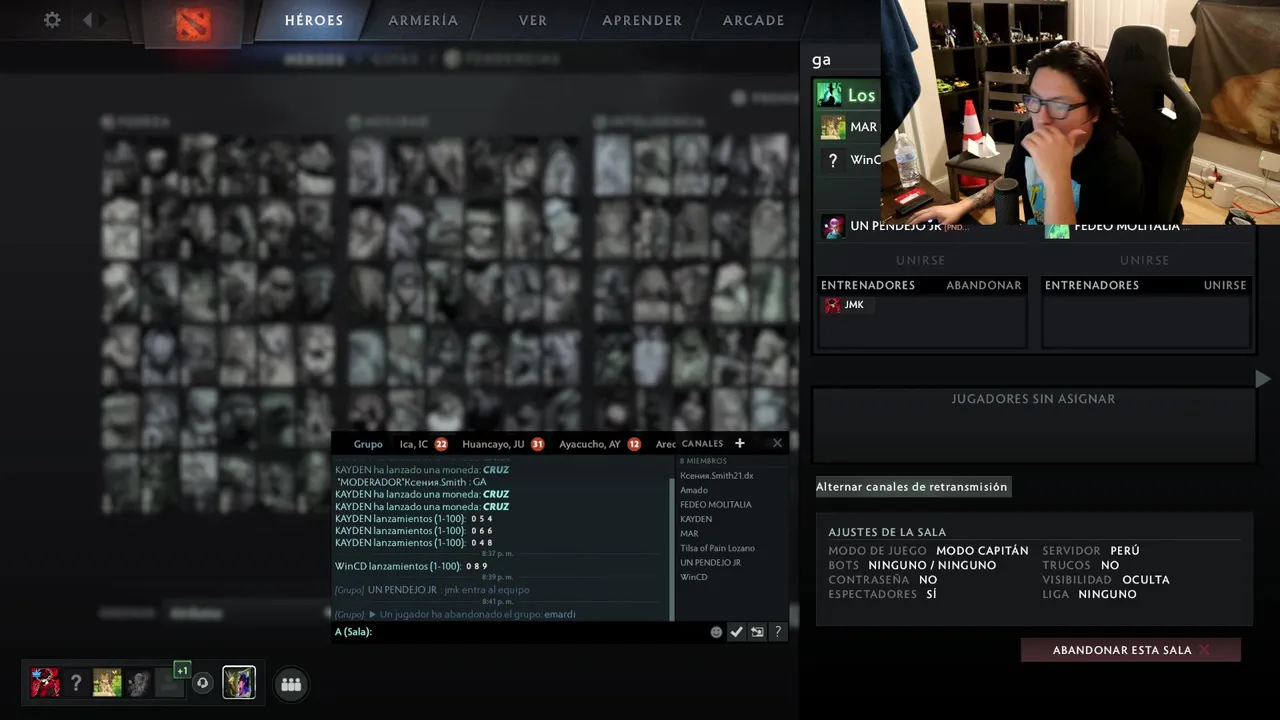The image size is (1280, 720).
Task: Open the HÉROES tab
Action: click(x=314, y=20)
